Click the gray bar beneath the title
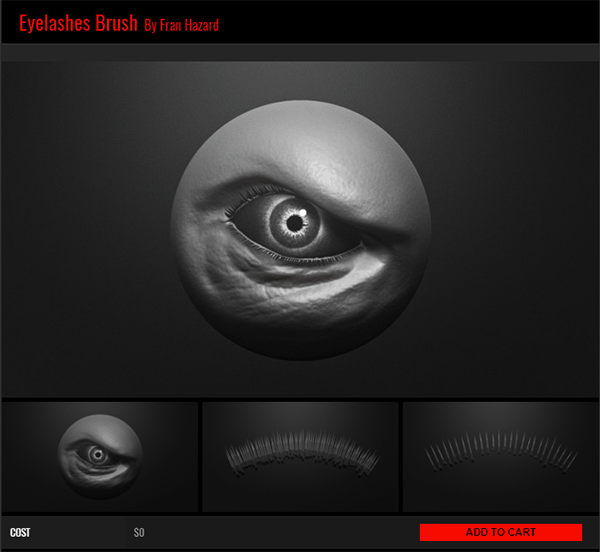This screenshot has height=552, width=600. 300,52
